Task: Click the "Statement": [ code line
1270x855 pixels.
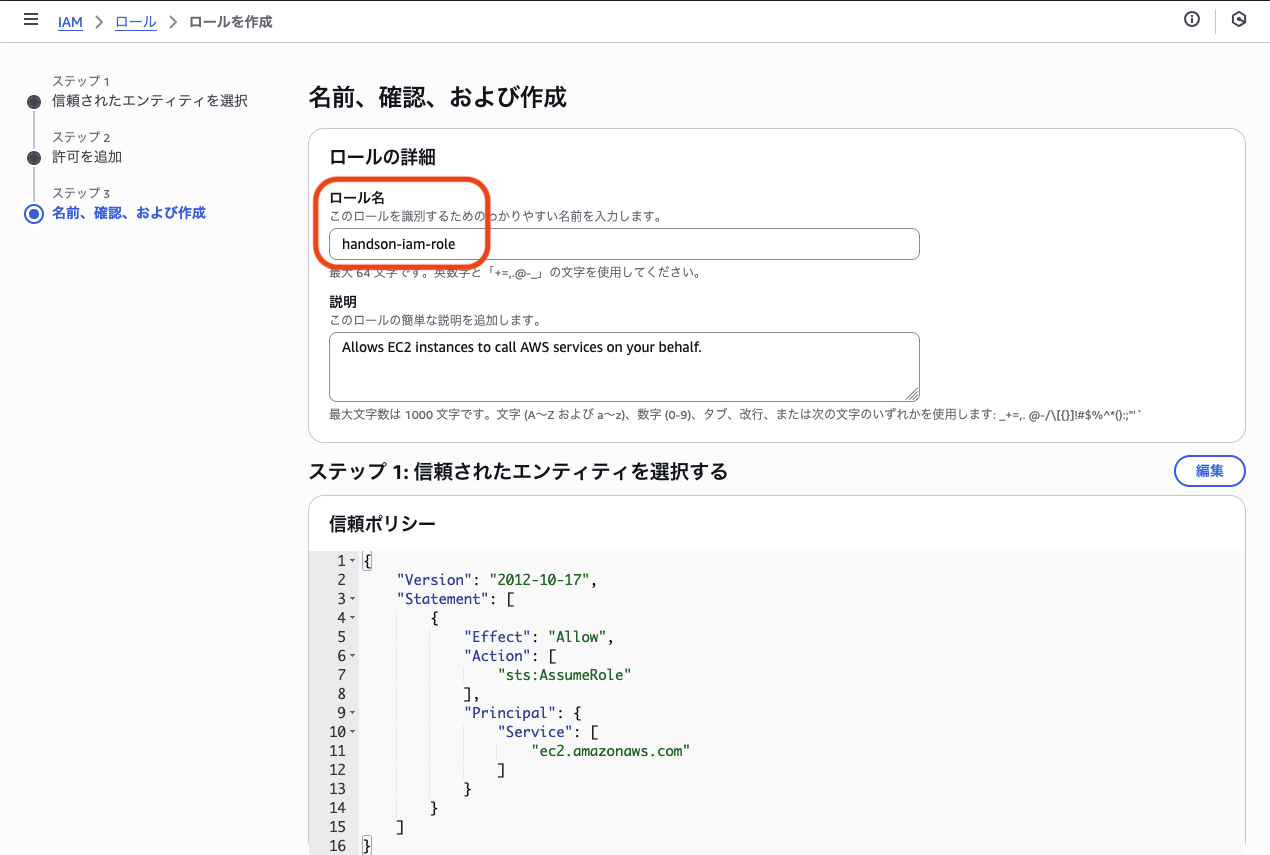Action: coord(455,599)
